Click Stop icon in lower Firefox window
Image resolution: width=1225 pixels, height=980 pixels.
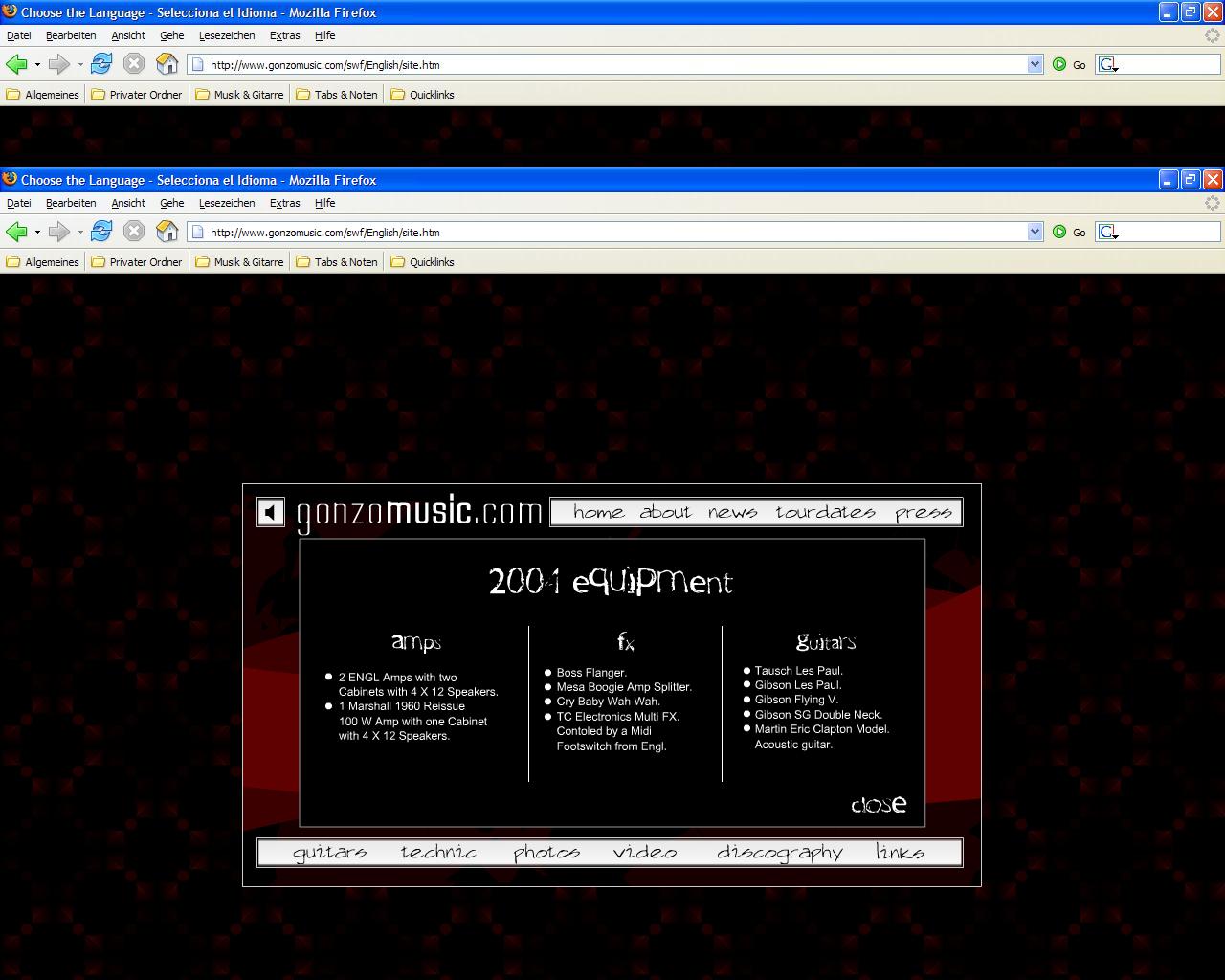point(134,232)
